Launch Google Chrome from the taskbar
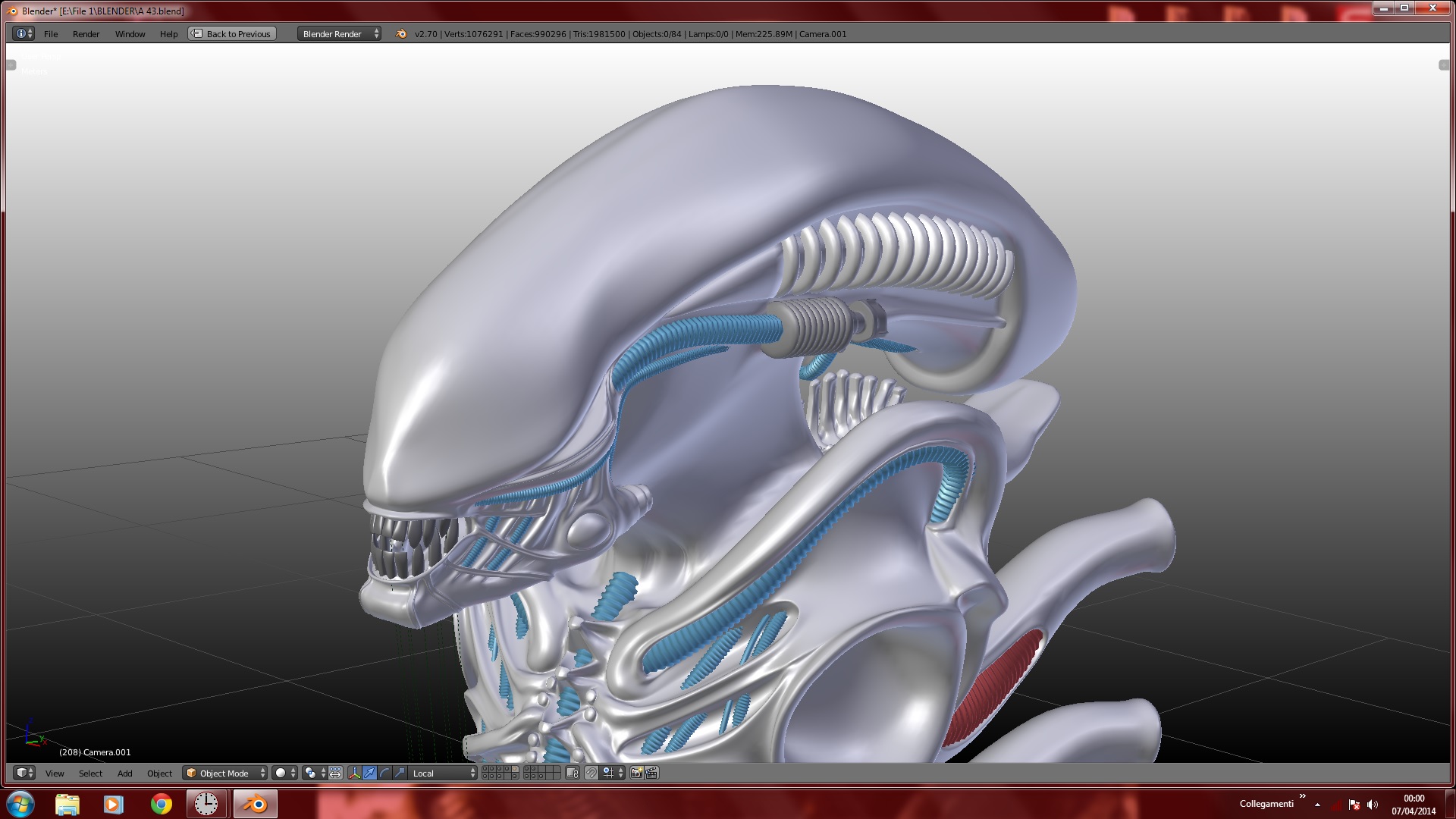The height and width of the screenshot is (819, 1456). tap(161, 804)
